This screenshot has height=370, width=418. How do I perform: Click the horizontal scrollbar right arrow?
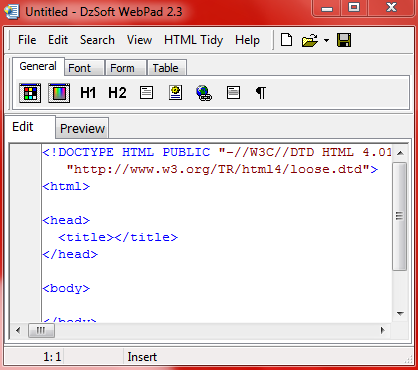click(383, 331)
